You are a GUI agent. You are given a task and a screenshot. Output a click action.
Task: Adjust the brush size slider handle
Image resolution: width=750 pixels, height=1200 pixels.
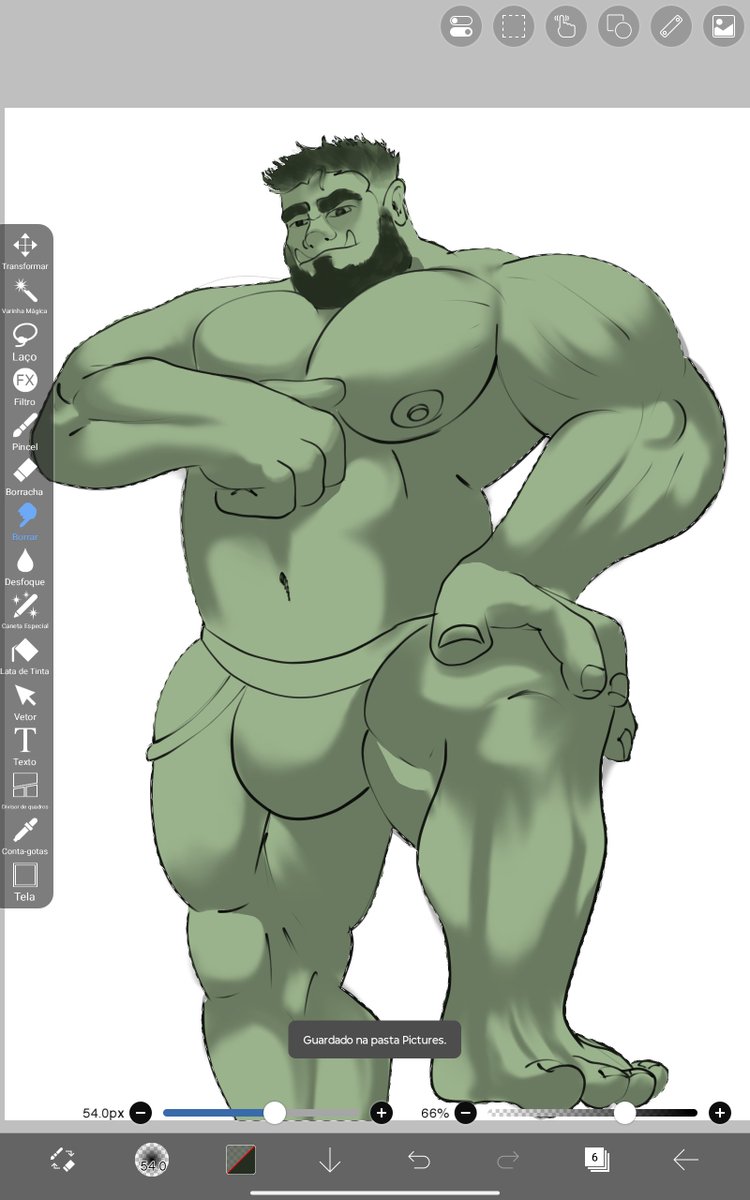(274, 1113)
